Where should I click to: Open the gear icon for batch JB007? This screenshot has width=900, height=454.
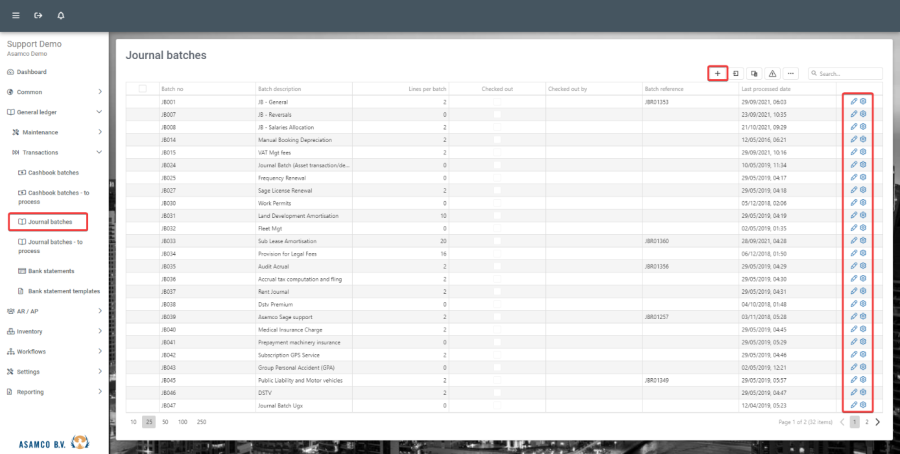[x=863, y=115]
